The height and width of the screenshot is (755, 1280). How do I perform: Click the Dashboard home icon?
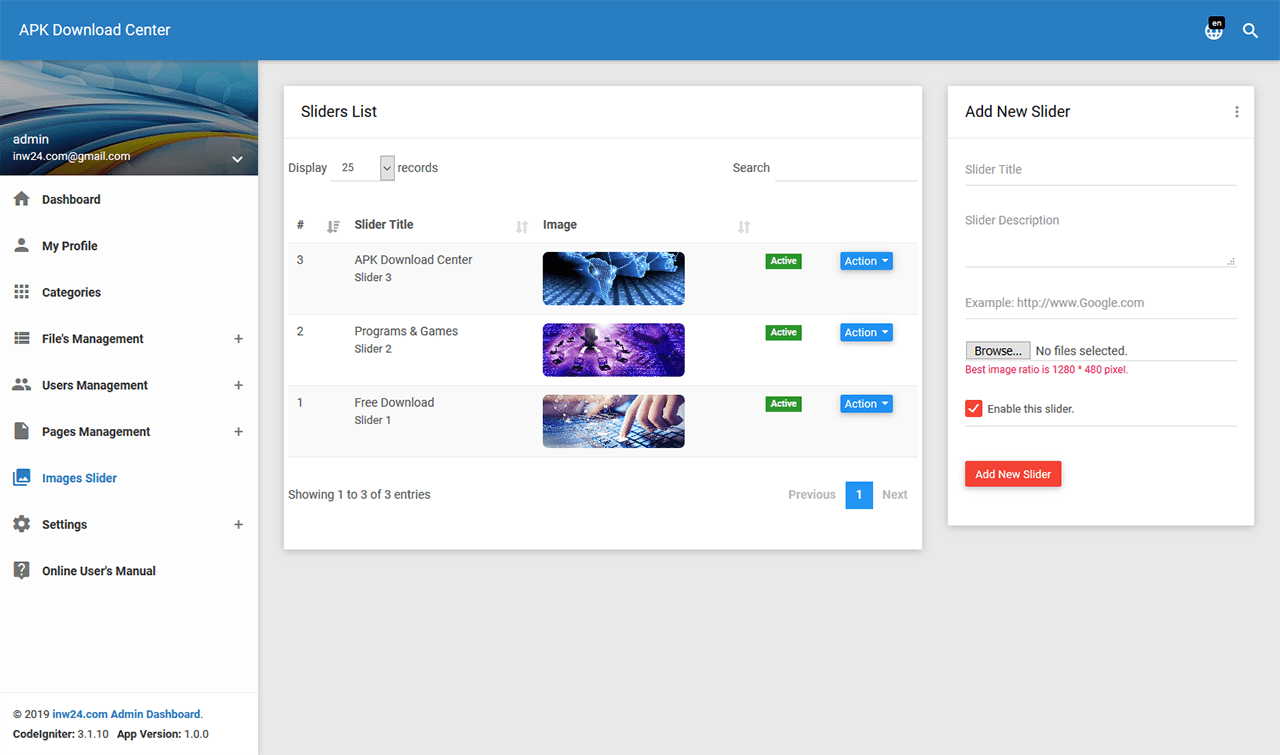21,199
